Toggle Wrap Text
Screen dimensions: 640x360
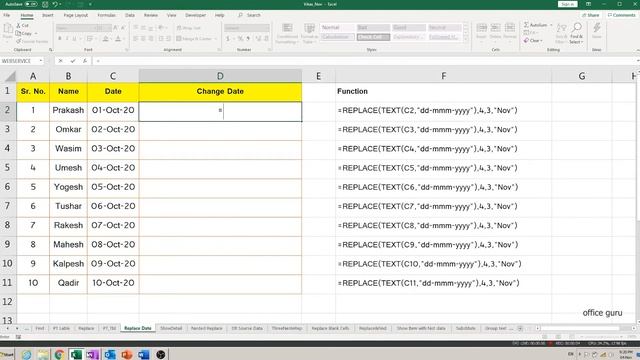point(189,28)
